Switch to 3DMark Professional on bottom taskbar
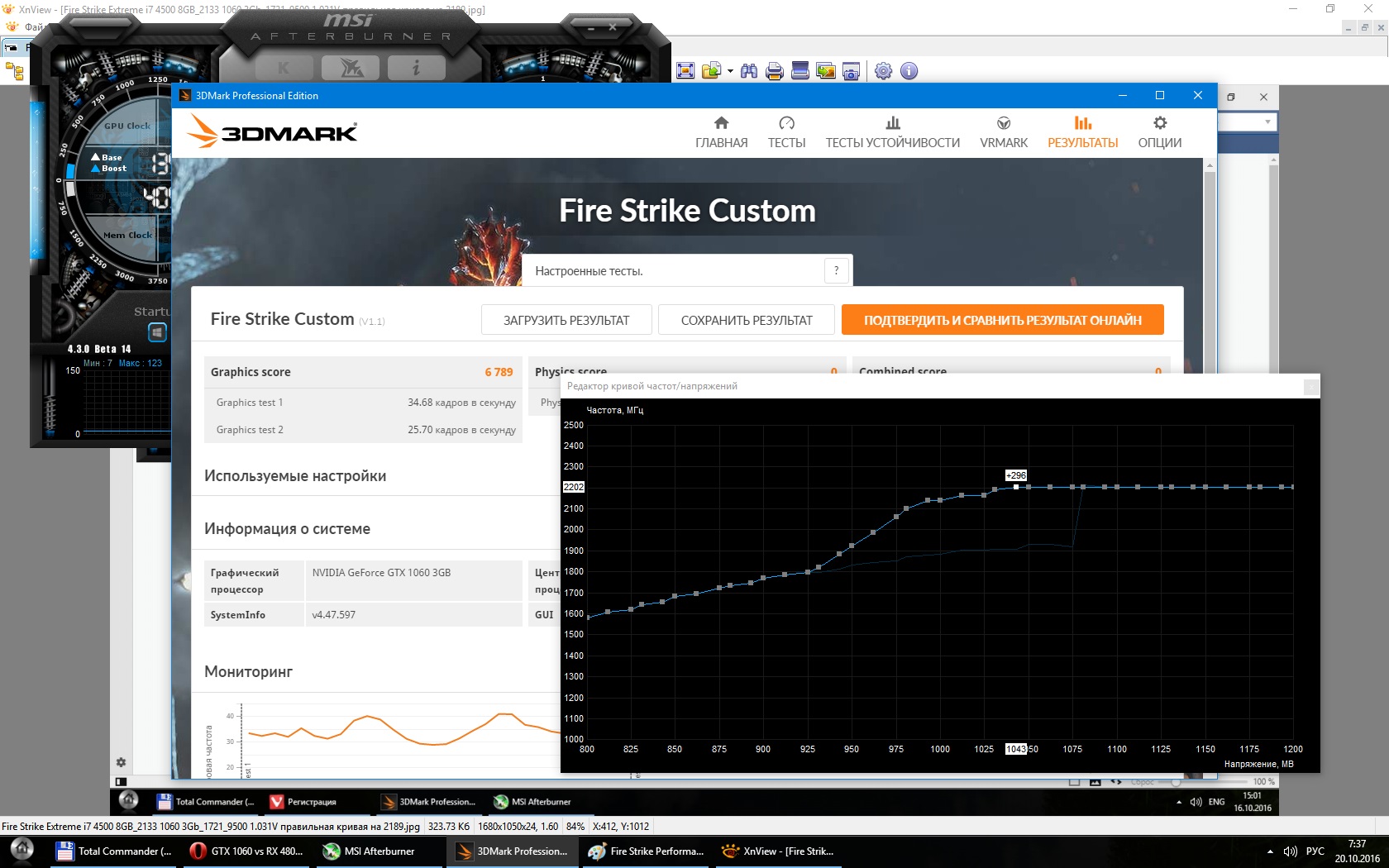 click(x=513, y=851)
